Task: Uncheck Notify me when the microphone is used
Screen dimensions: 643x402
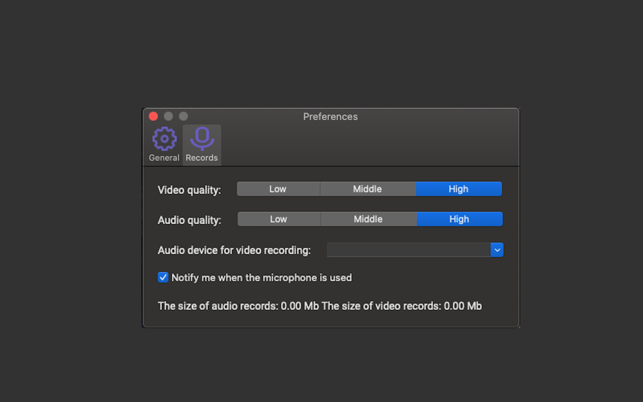Action: (163, 277)
